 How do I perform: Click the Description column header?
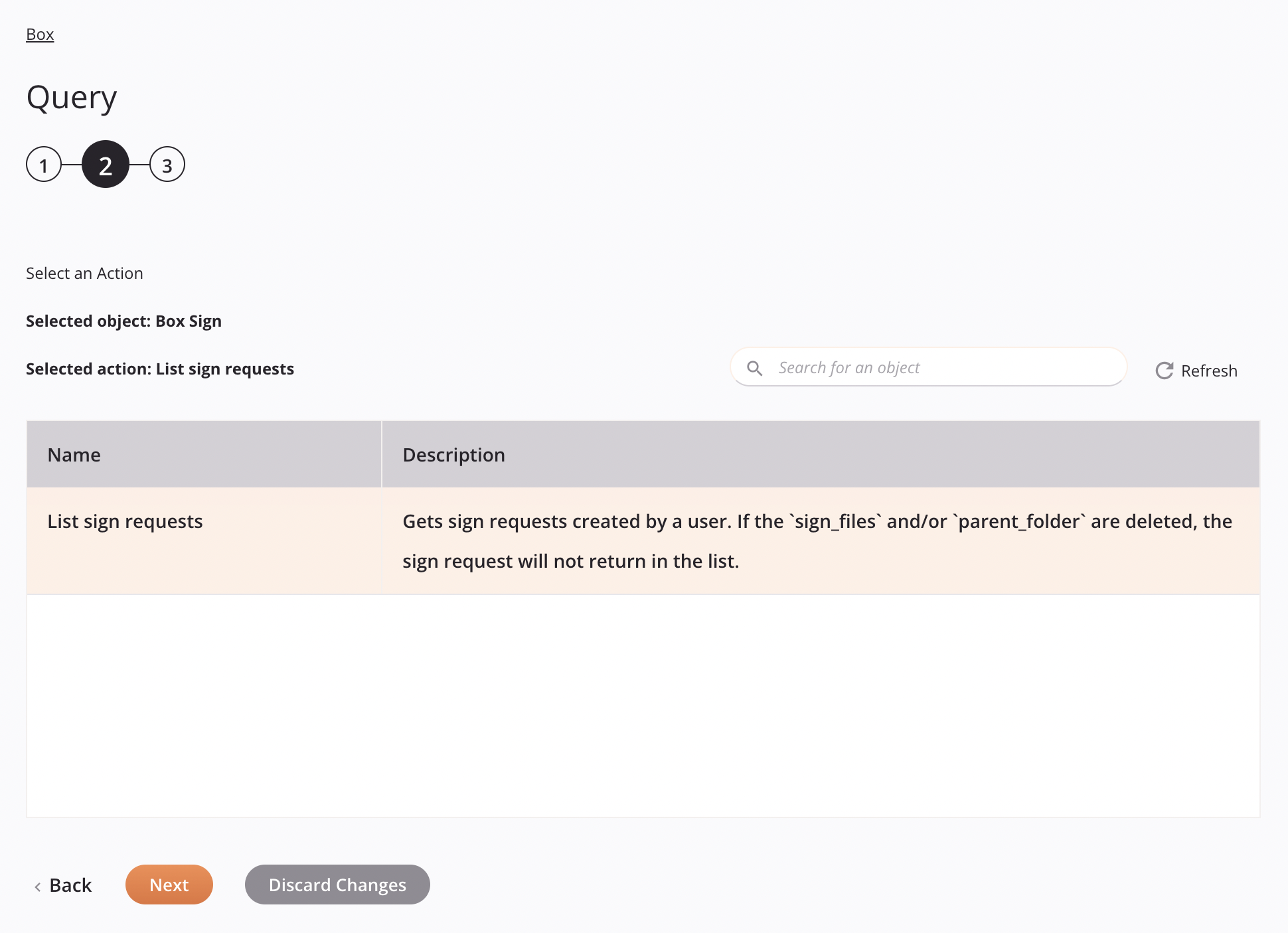[821, 455]
